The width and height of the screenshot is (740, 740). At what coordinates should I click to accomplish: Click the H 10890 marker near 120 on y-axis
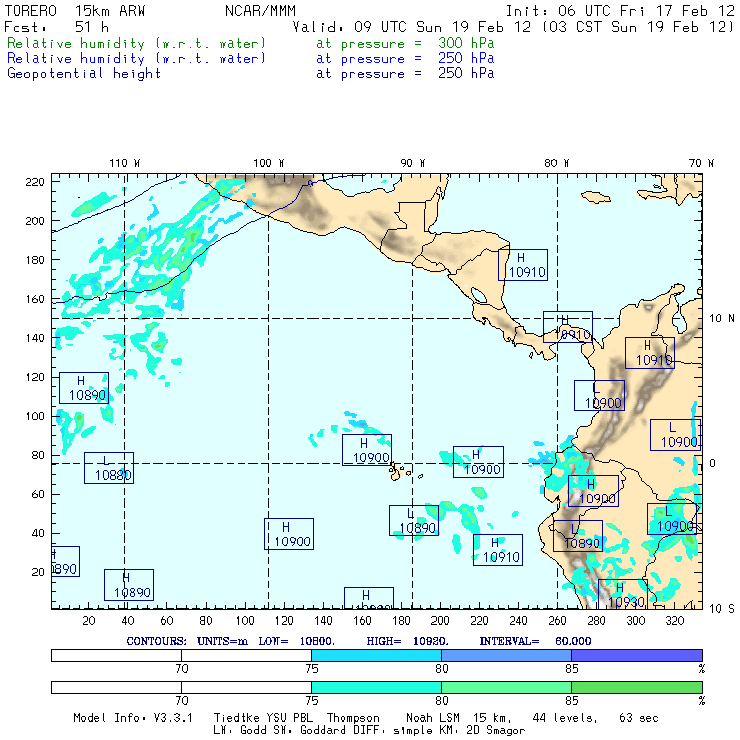[84, 388]
